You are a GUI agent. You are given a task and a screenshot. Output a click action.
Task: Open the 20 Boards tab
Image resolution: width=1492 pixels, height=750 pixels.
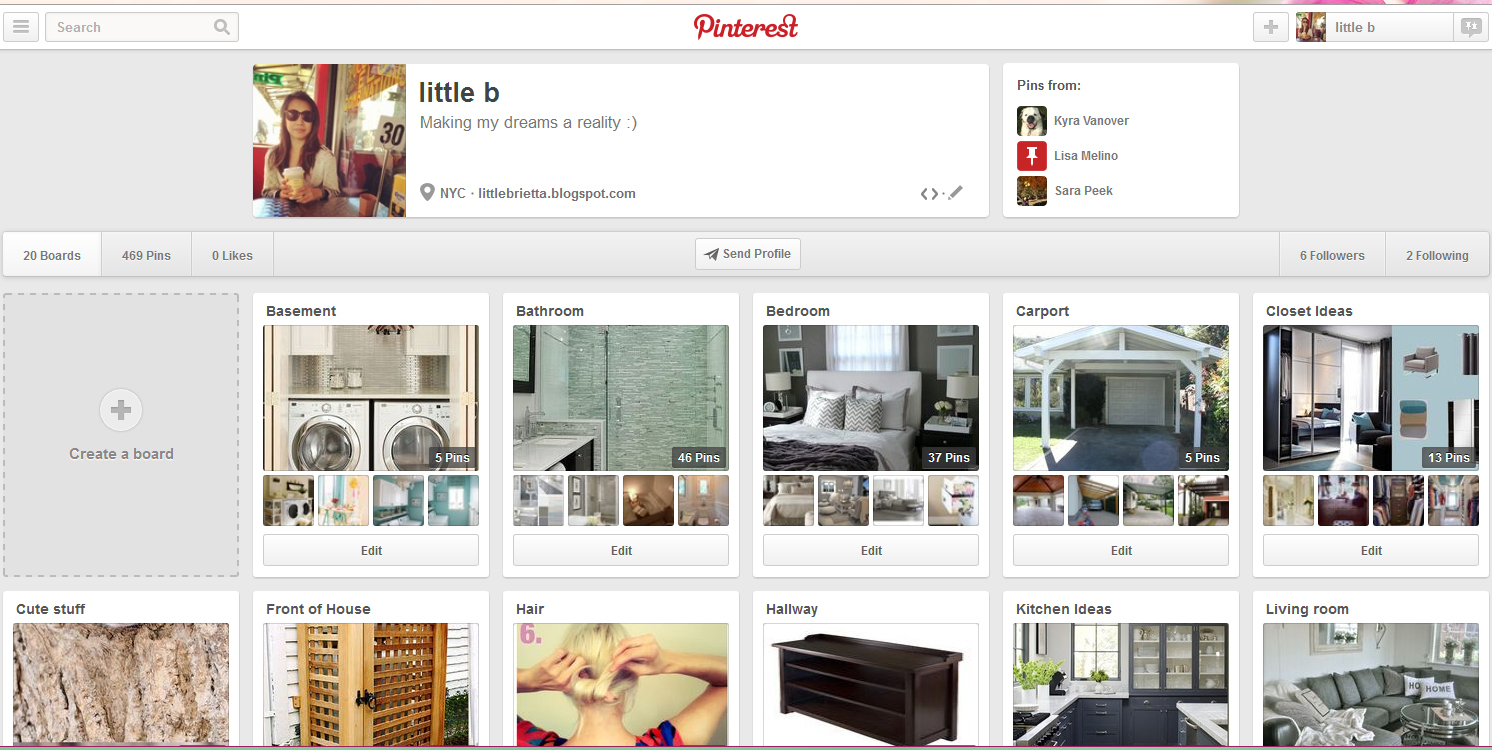pos(52,255)
